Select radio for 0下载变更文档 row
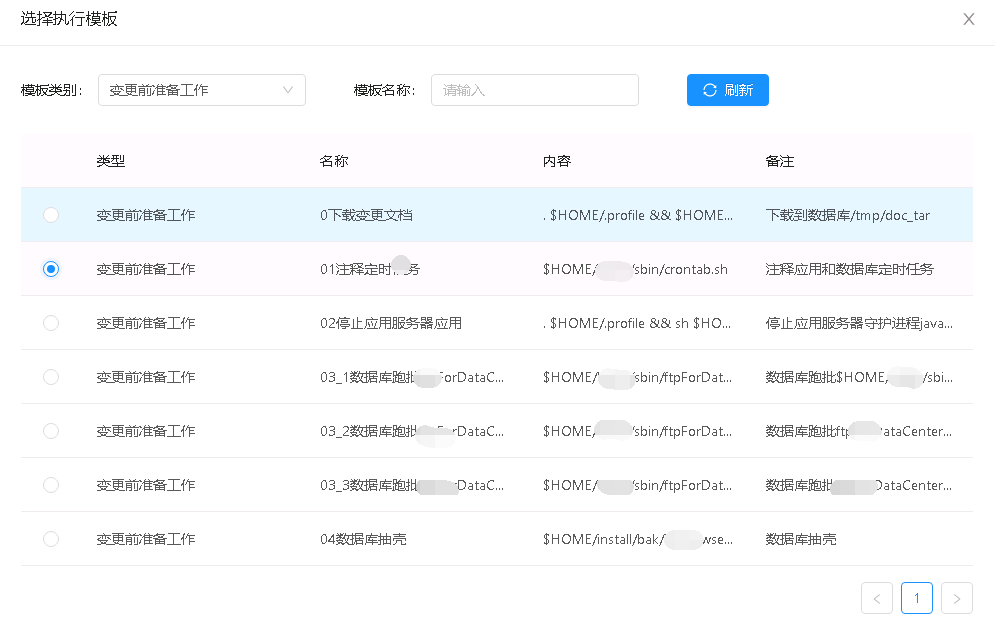Viewport: 995px width, 622px height. (51, 215)
